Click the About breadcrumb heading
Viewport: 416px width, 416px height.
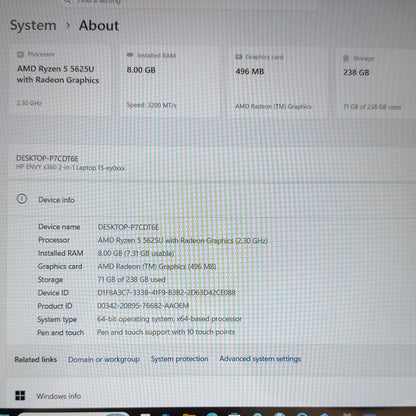[x=99, y=26]
